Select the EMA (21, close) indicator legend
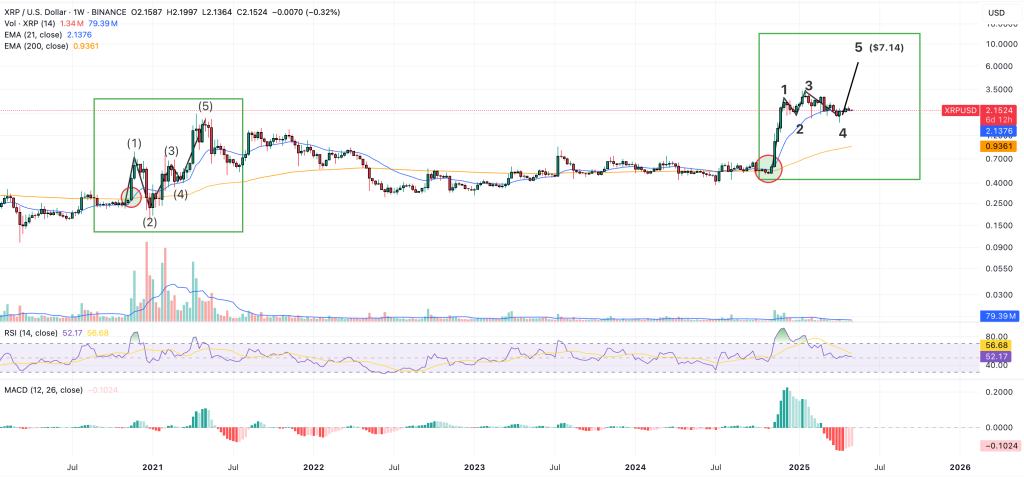1024x478 pixels. (33, 35)
